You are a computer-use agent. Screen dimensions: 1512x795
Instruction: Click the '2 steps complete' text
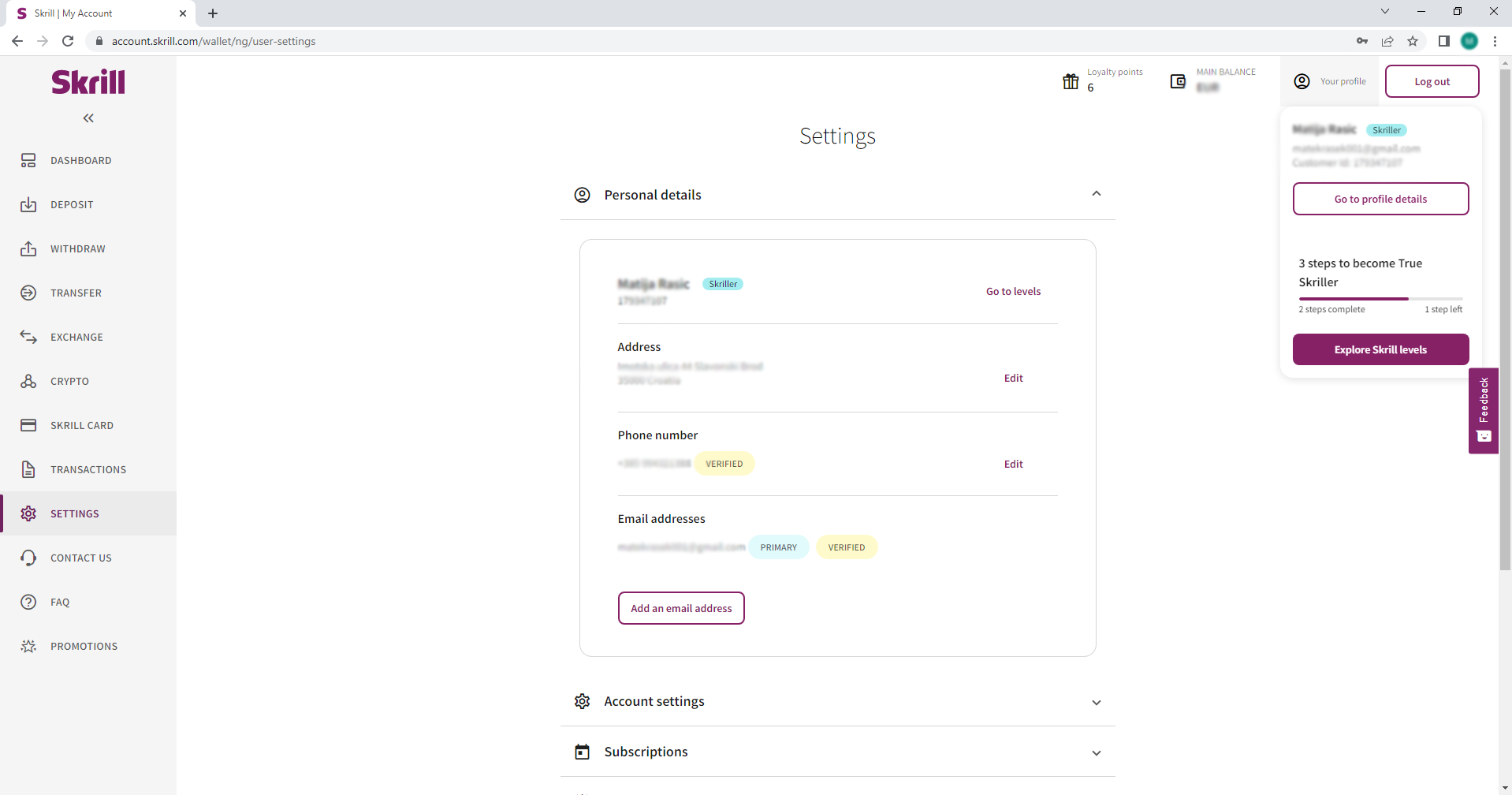(x=1331, y=309)
